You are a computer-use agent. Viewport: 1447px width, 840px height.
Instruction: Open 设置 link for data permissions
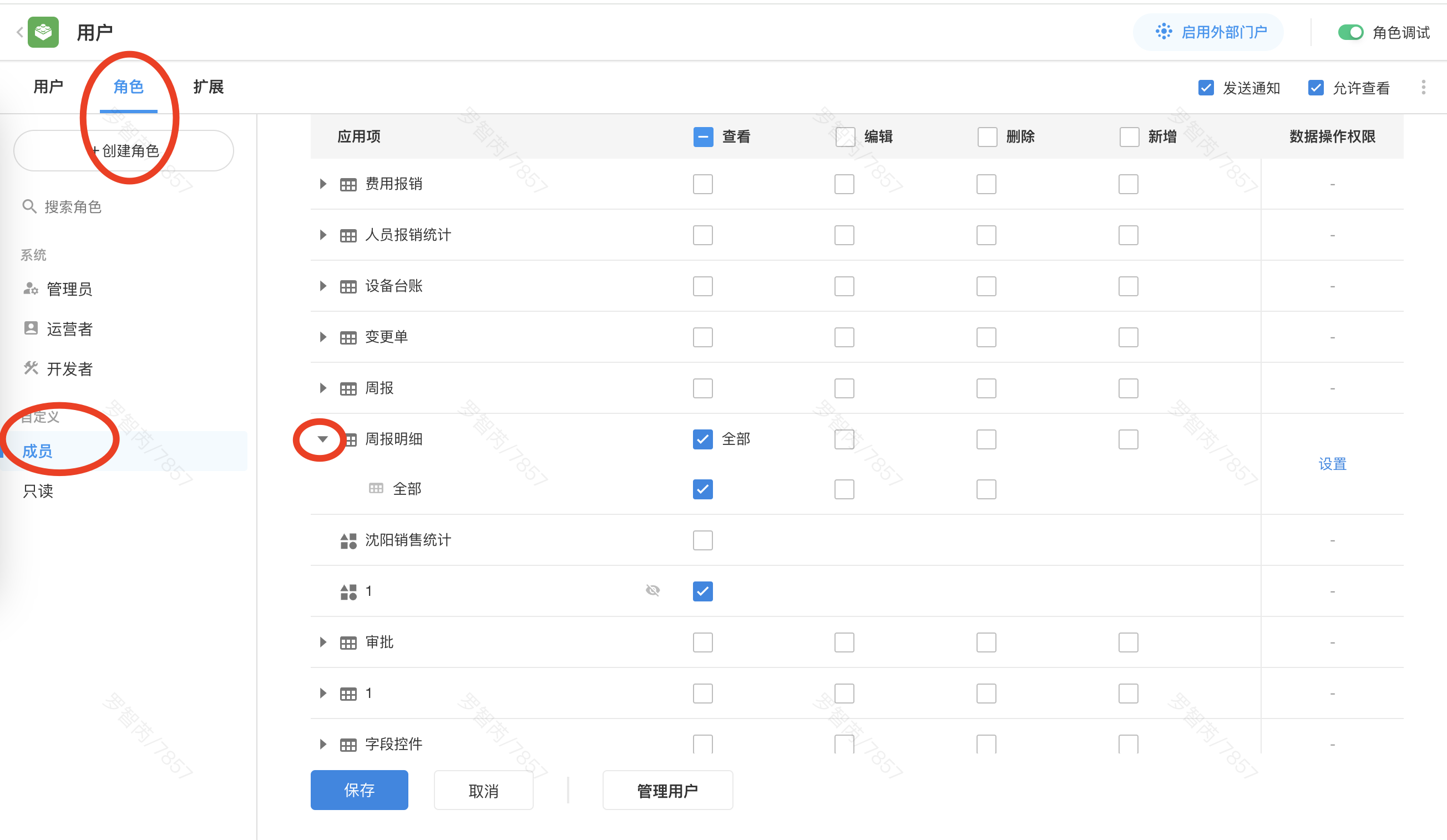(x=1332, y=463)
